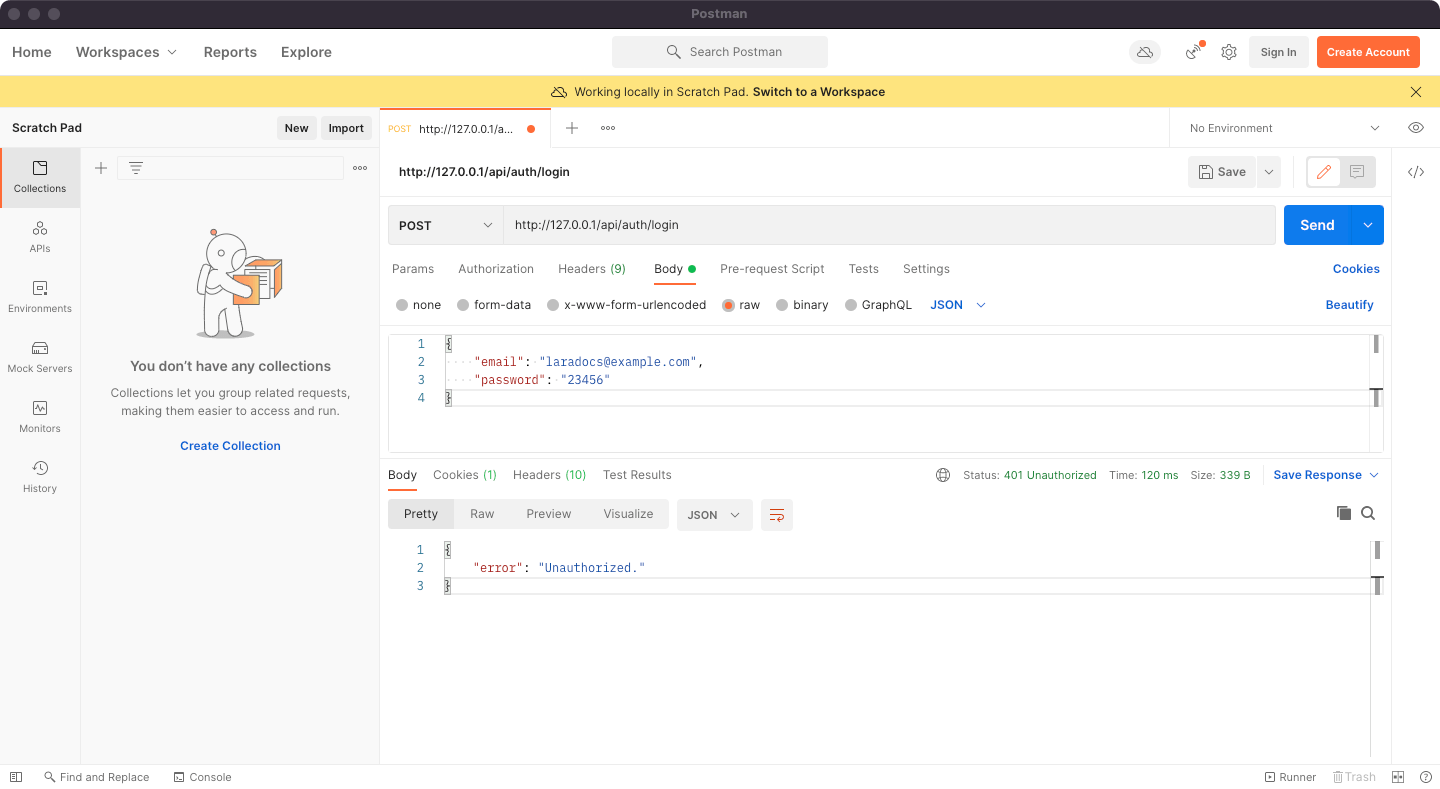
Task: Click the response wrap lines icon
Action: tap(777, 515)
